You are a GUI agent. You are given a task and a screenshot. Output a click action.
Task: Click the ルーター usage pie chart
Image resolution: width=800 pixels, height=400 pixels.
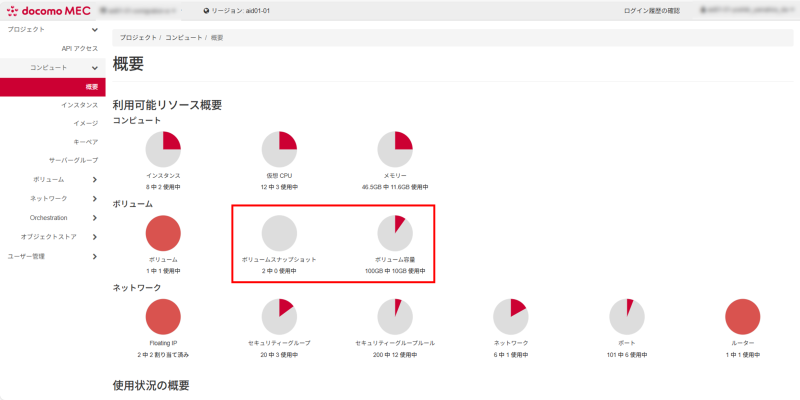click(743, 317)
